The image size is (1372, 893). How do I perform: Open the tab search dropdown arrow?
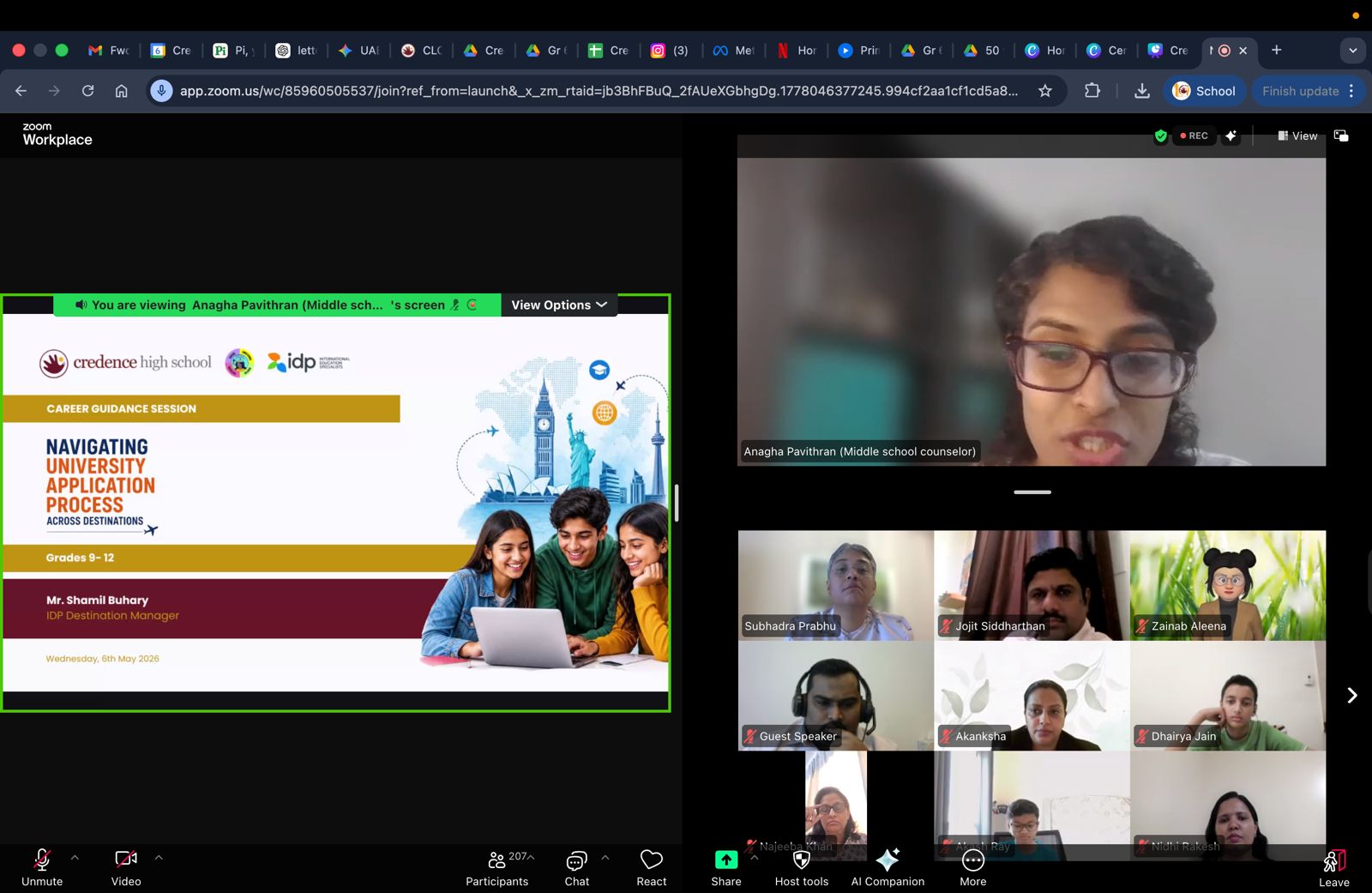tap(1352, 51)
